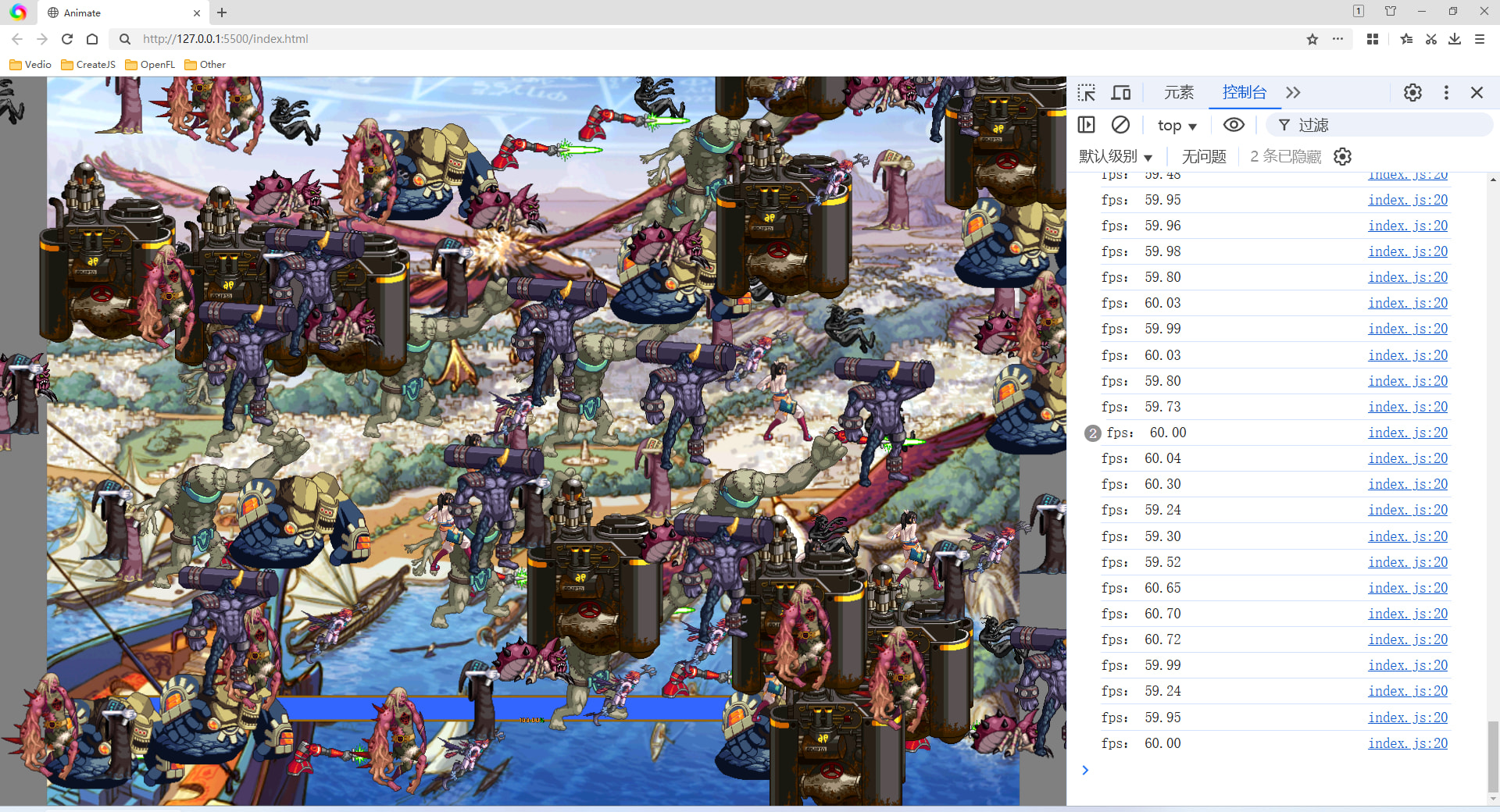Switch to the 元素 tab
This screenshot has width=1500, height=812.
pos(1178,93)
